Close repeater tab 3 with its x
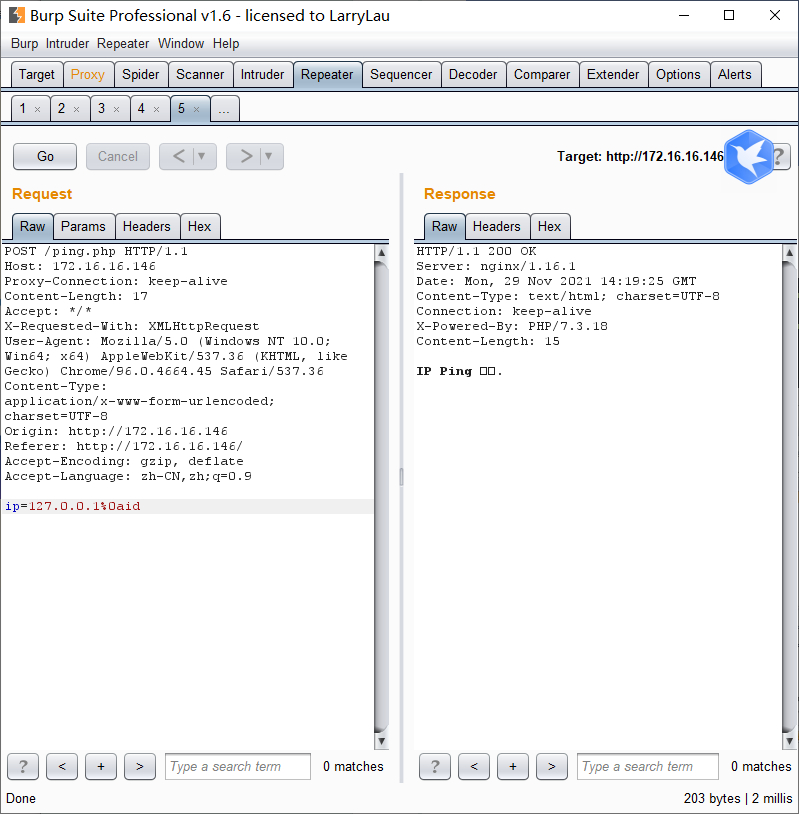This screenshot has height=814, width=799. coord(116,110)
